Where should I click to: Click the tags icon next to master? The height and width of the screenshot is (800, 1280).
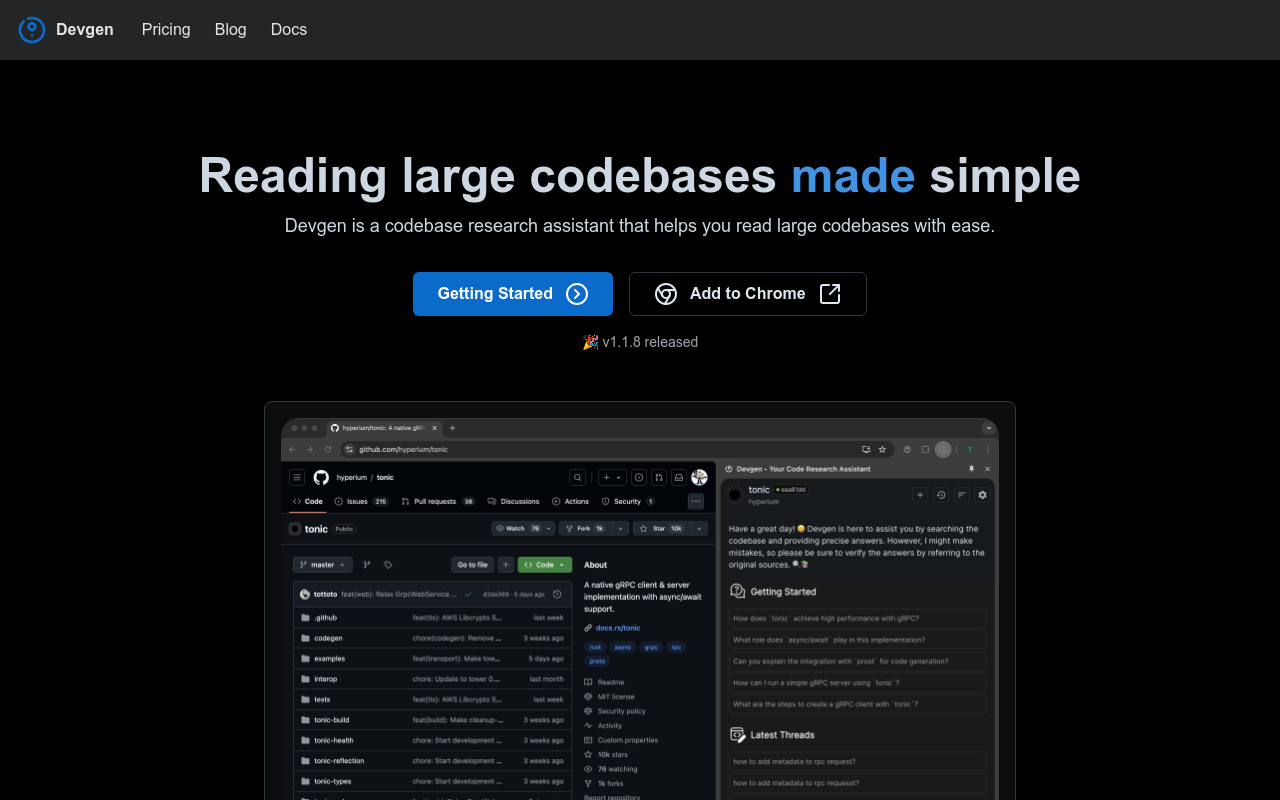388,565
